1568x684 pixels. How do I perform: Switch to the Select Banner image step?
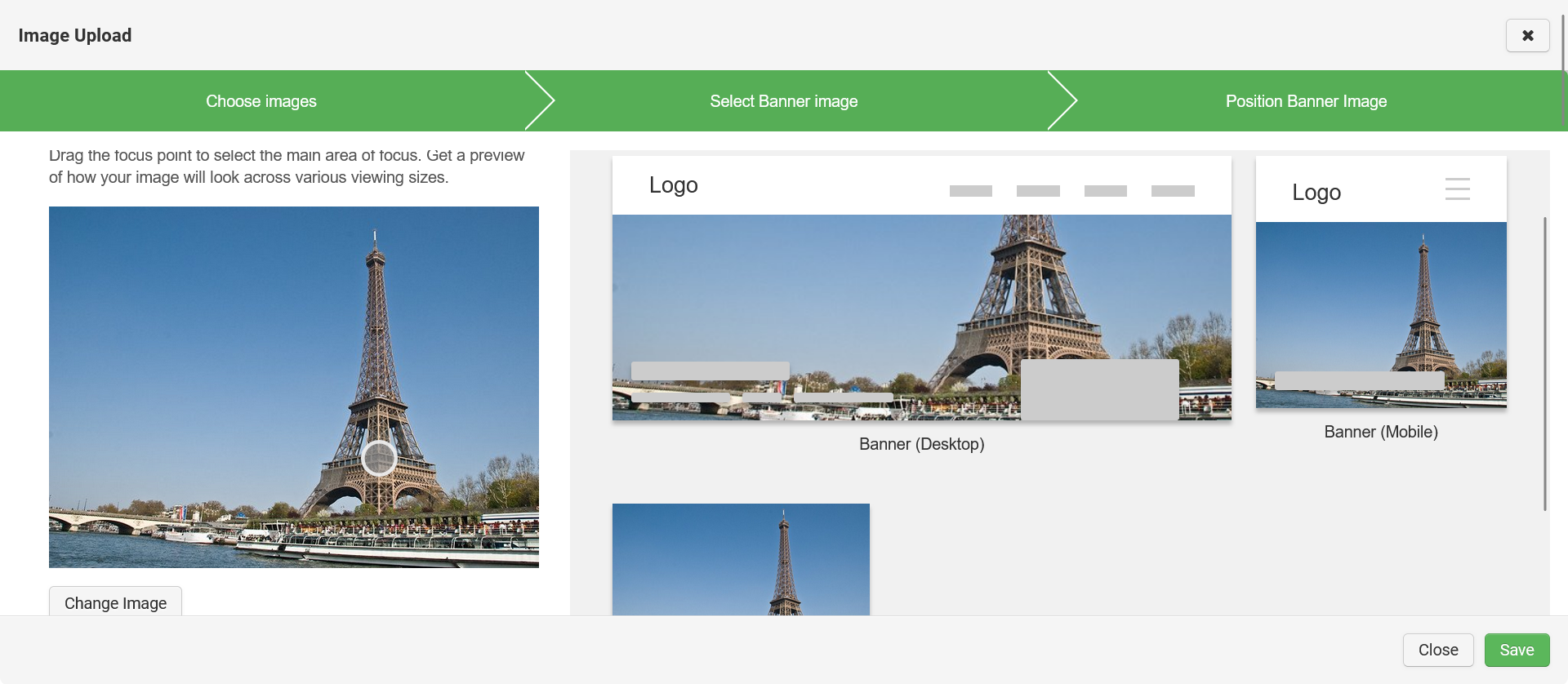tap(783, 101)
